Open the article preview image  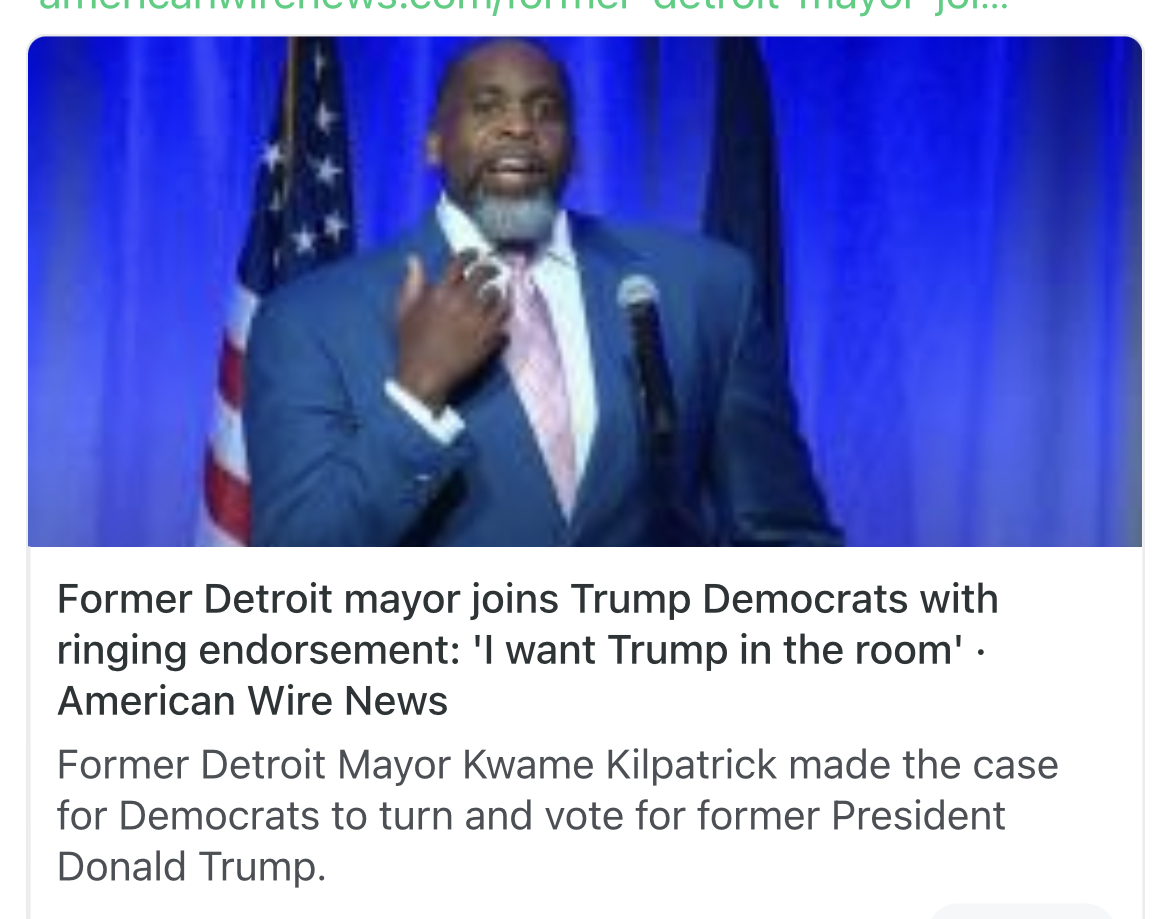tap(585, 291)
